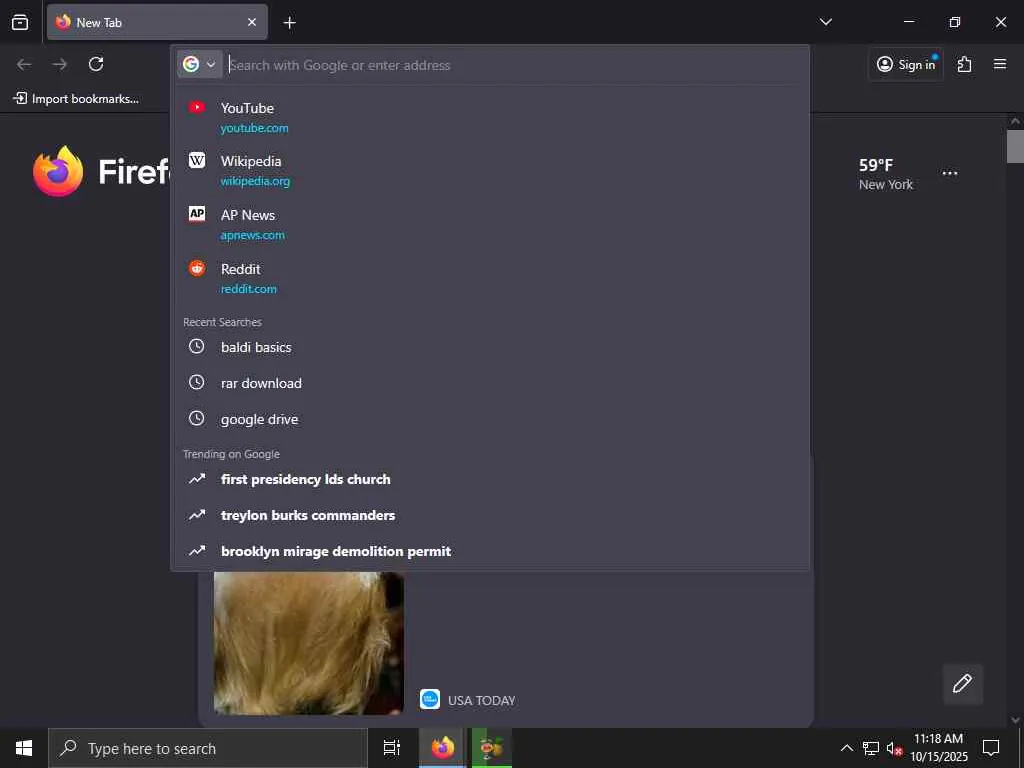Click the Firefox taskbar icon
This screenshot has width=1024, height=768.
tap(442, 748)
